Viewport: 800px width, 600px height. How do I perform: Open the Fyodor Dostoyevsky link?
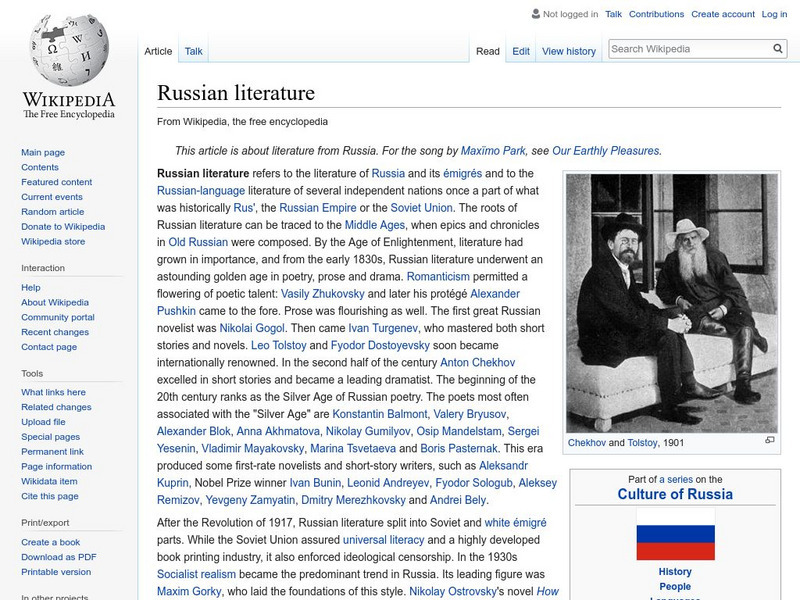380,345
